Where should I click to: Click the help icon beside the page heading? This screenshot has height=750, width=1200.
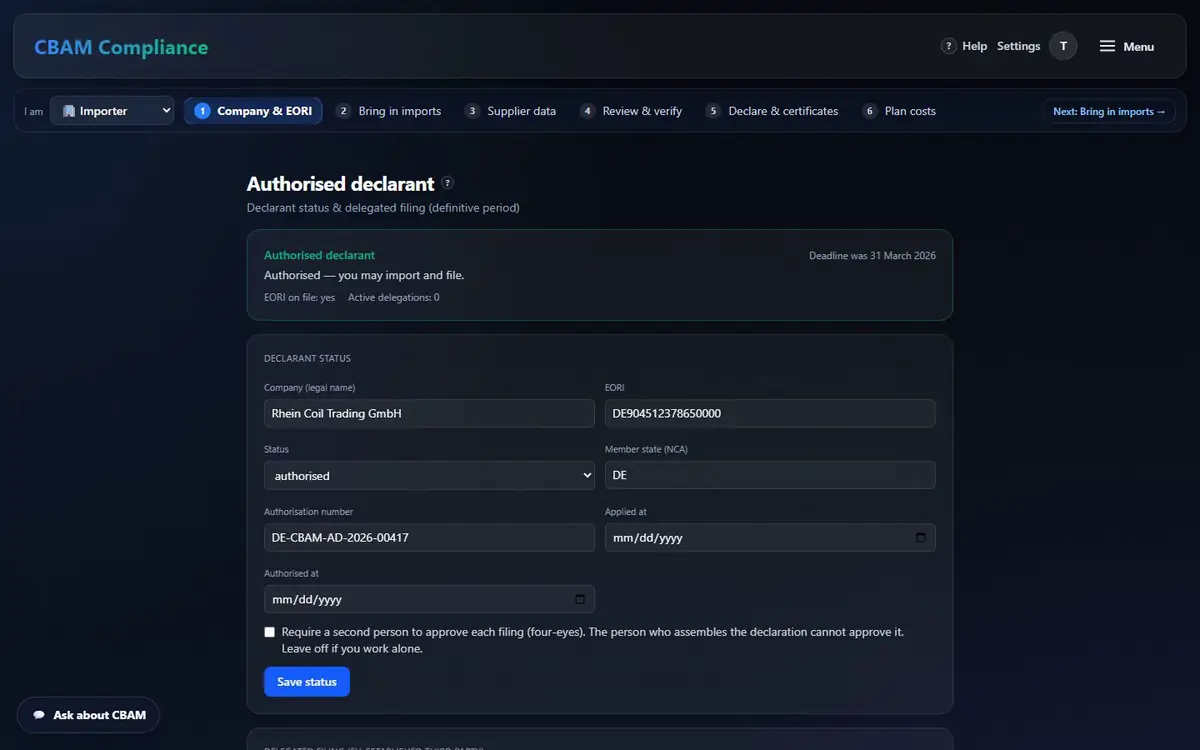pyautogui.click(x=448, y=183)
